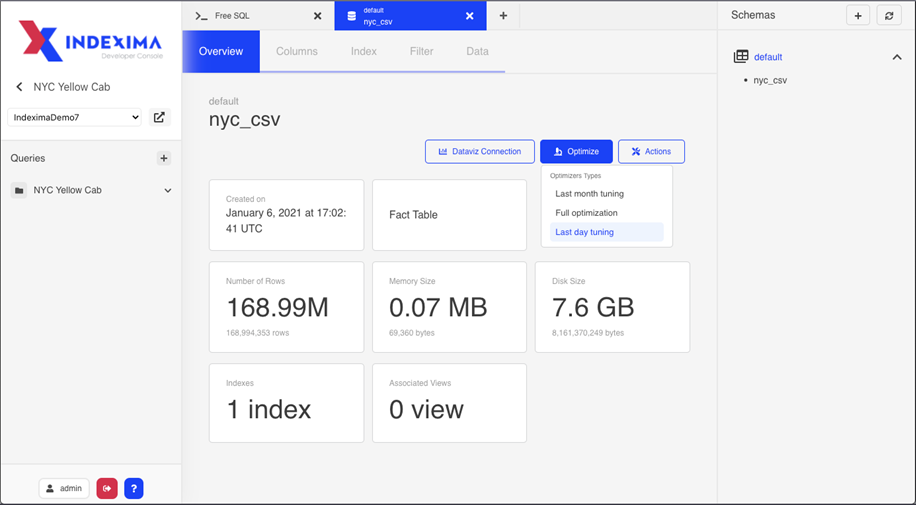This screenshot has width=916, height=505.
Task: Switch to the Columns tab
Action: [297, 51]
